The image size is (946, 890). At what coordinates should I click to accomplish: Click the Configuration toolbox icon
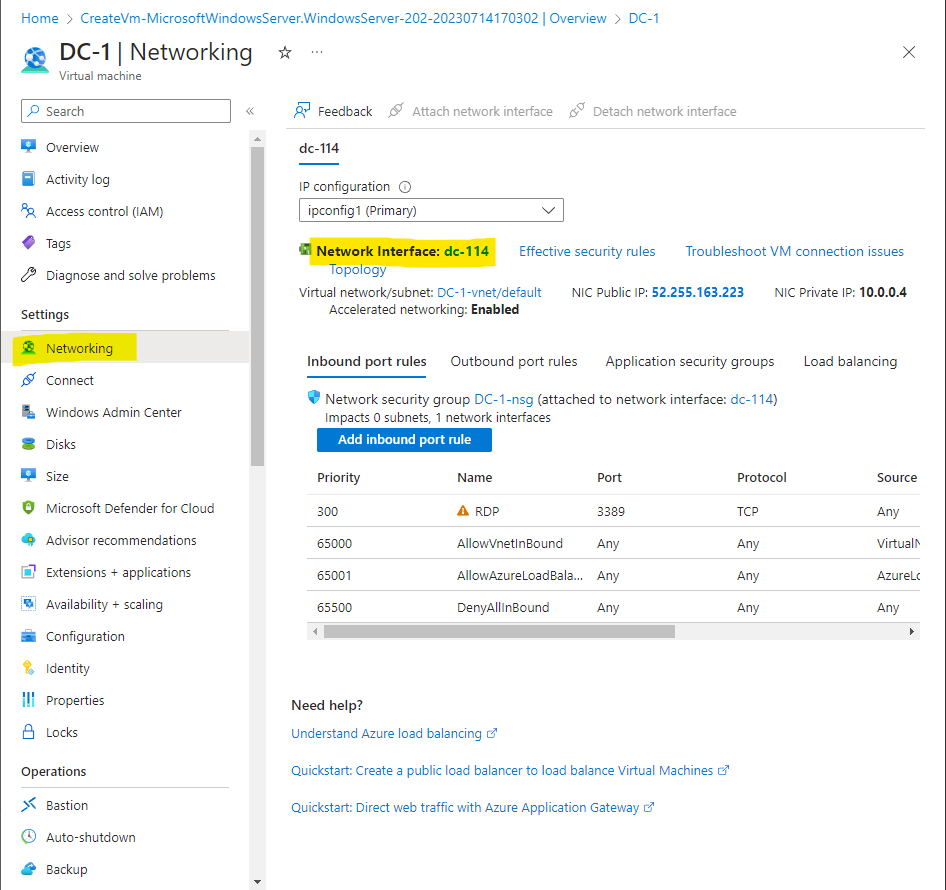[28, 635]
